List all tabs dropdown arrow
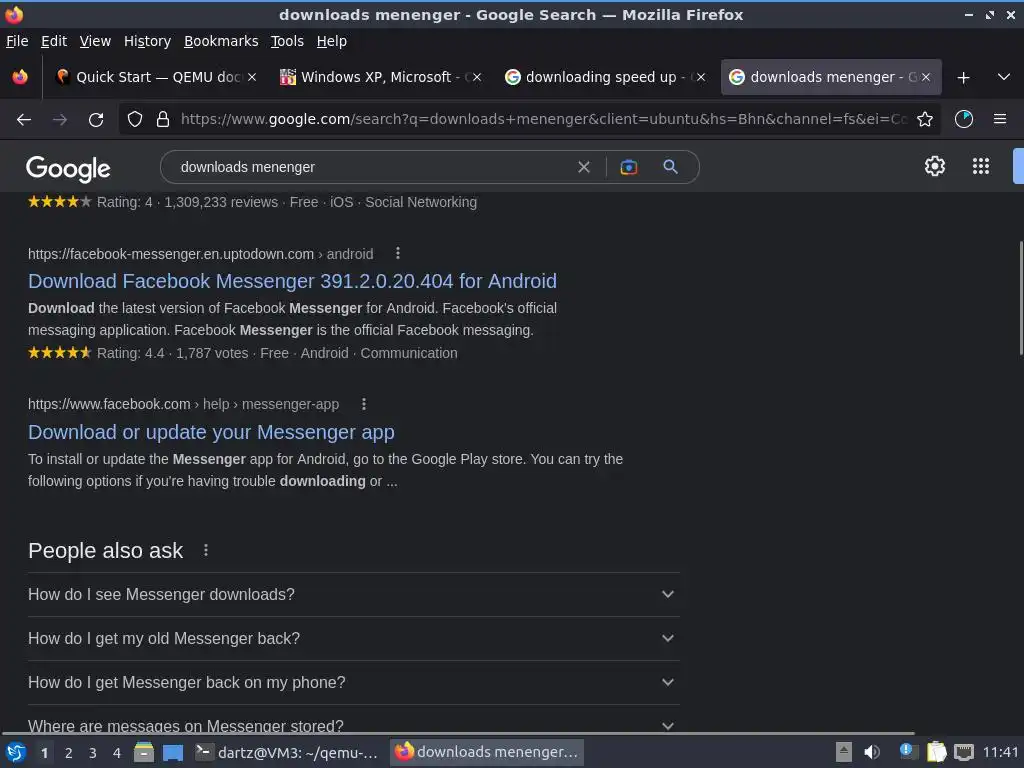This screenshot has width=1024, height=768. (1004, 77)
